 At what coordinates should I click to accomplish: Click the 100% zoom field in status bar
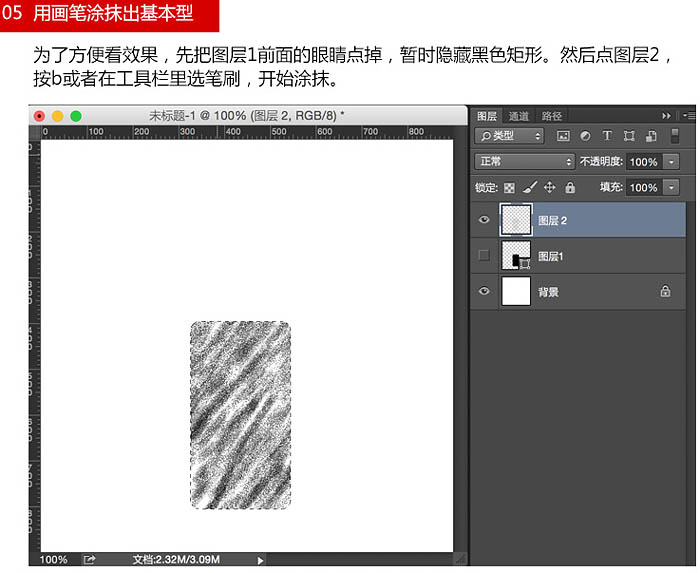pyautogui.click(x=53, y=560)
